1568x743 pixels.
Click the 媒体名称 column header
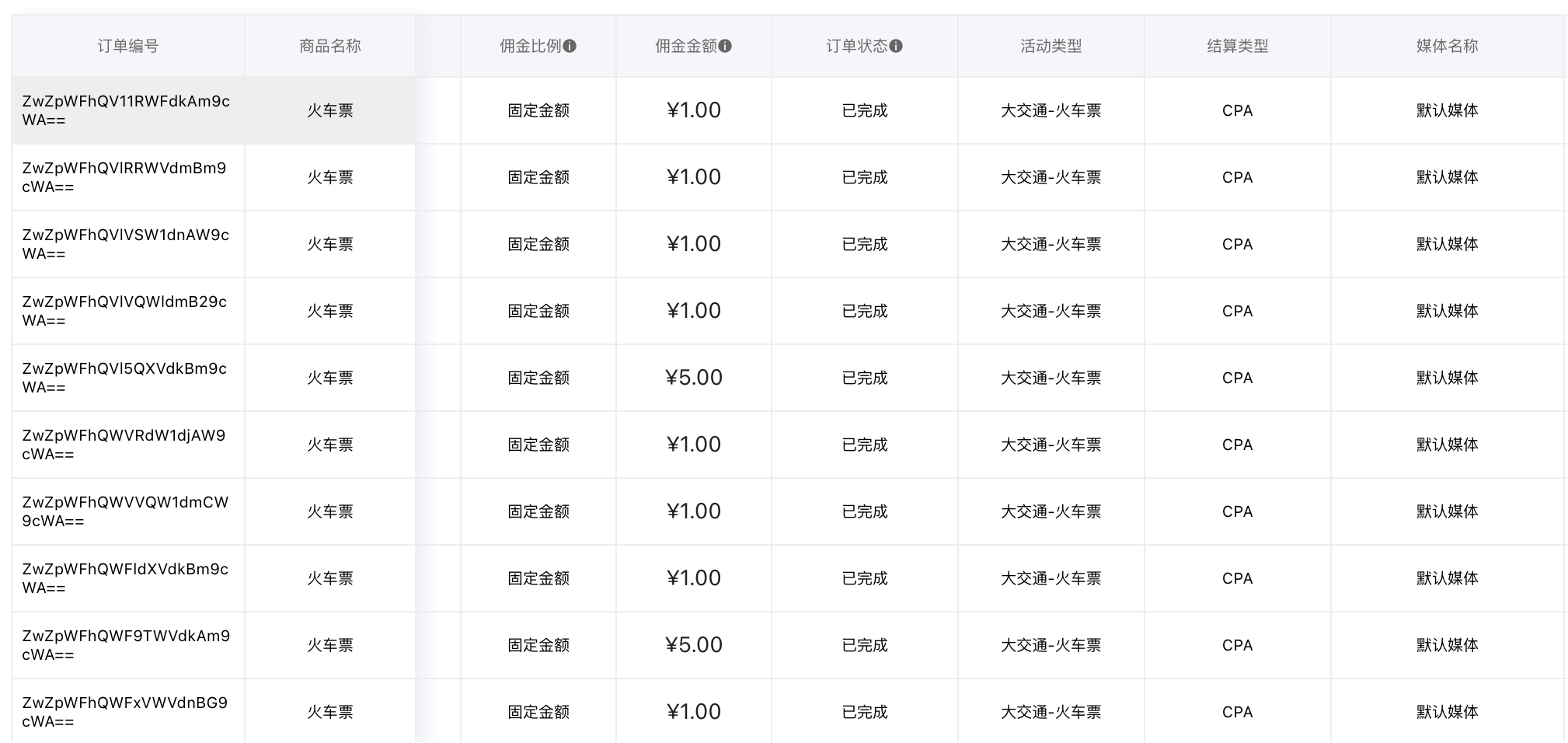(1447, 47)
